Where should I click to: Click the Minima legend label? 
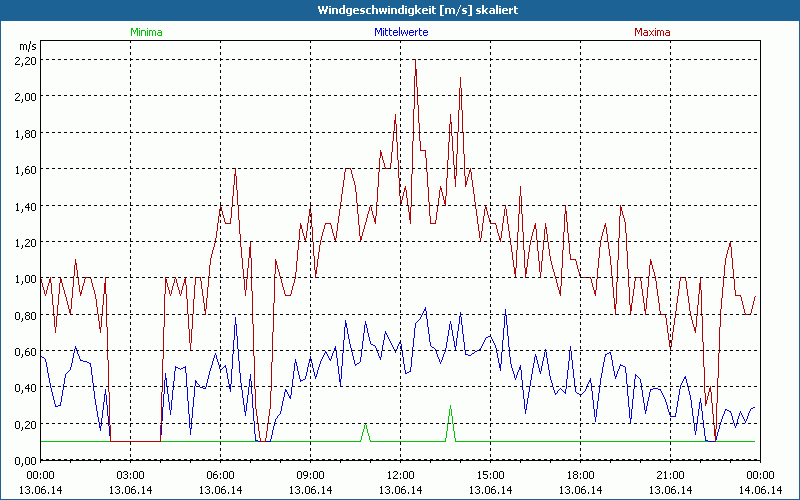pyautogui.click(x=146, y=32)
